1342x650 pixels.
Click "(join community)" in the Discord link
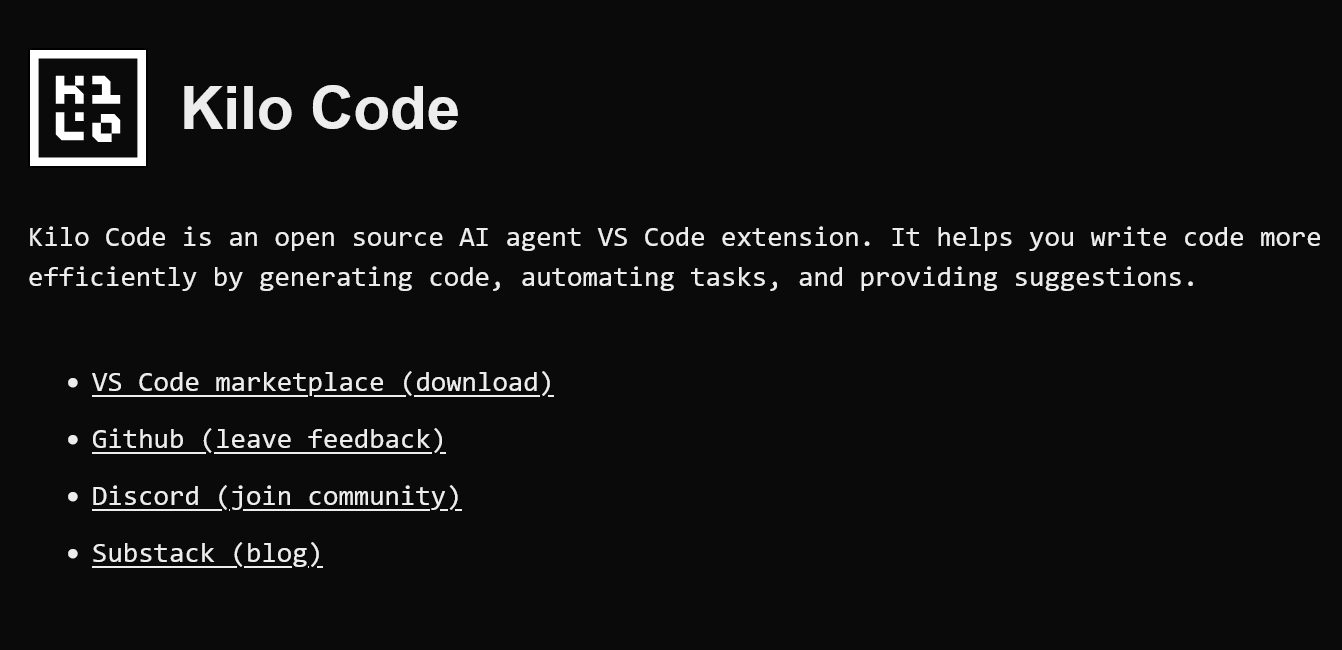click(x=338, y=496)
